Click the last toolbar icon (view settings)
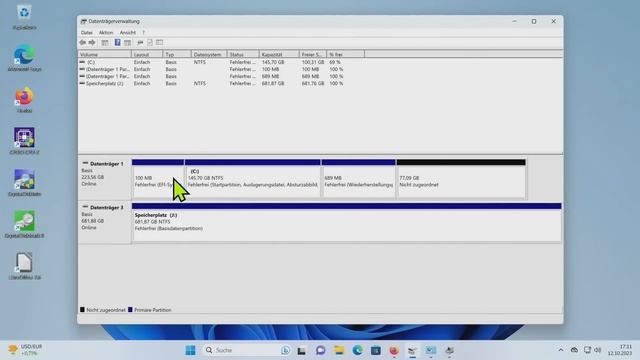Viewport: 640px width, 360px height. pyautogui.click(x=160, y=42)
